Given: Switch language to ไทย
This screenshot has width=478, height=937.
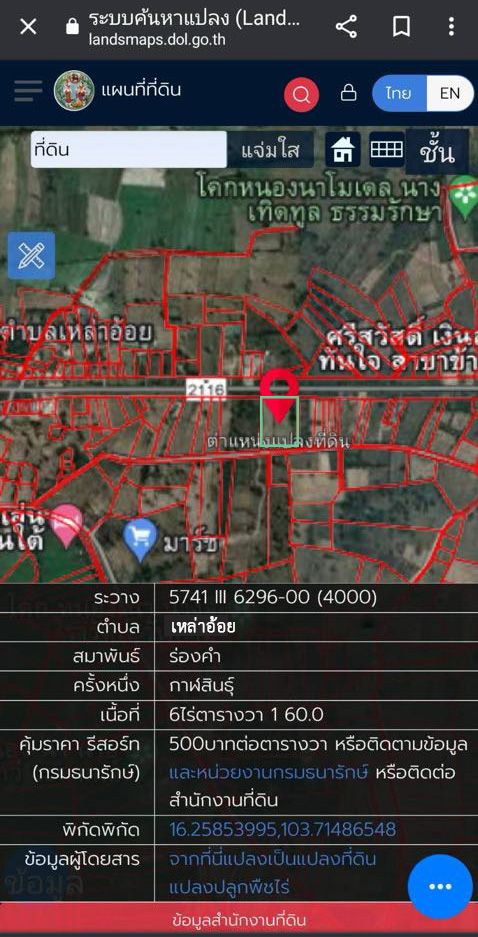Looking at the screenshot, I should 398,93.
